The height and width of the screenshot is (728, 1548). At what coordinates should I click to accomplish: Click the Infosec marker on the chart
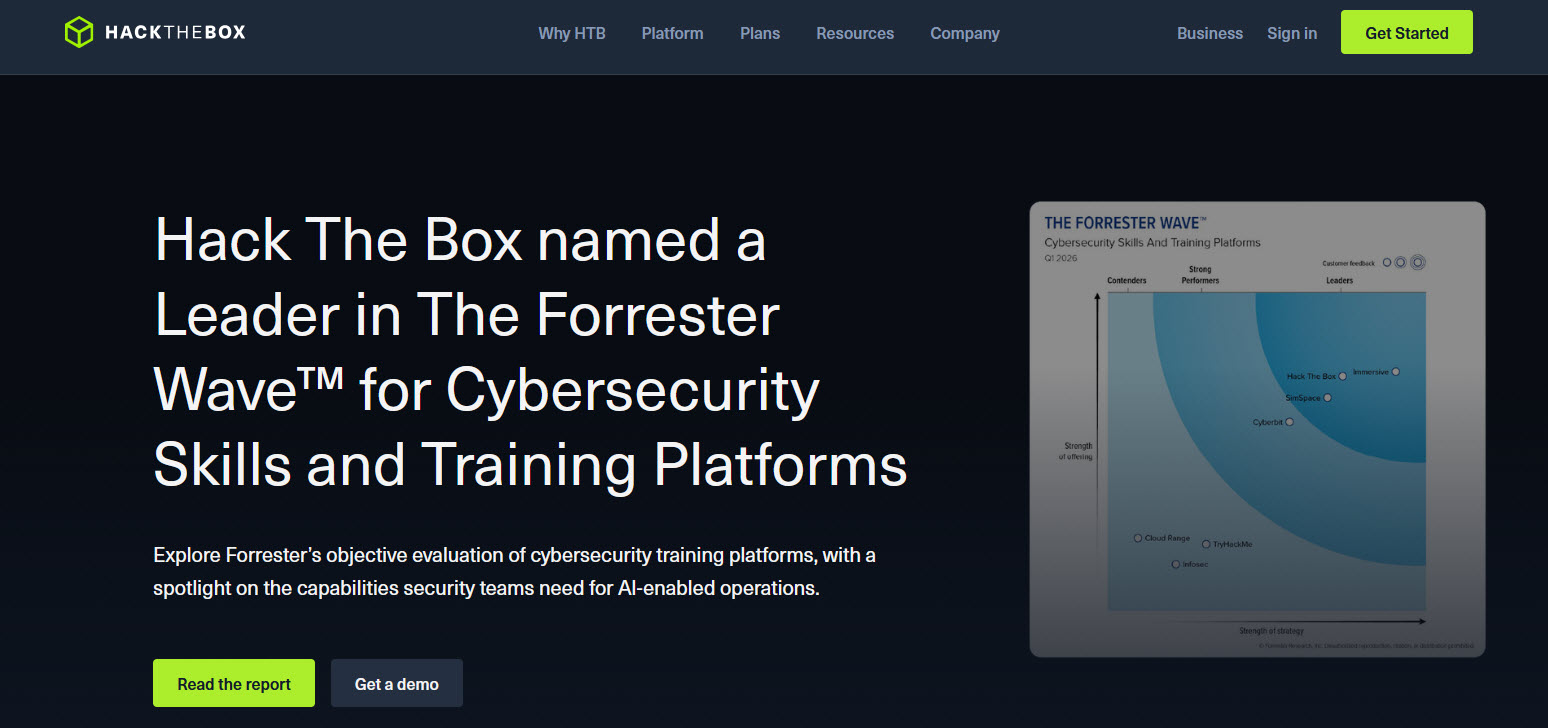1176,564
